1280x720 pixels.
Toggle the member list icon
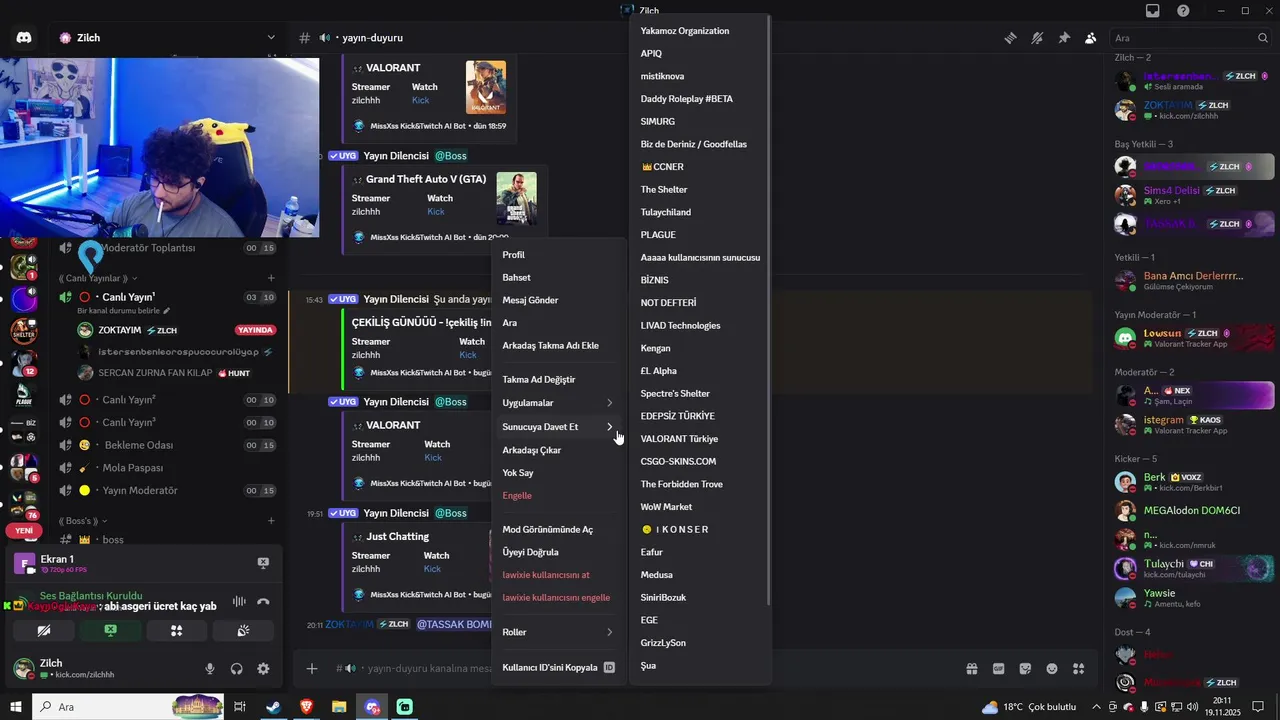(1091, 38)
